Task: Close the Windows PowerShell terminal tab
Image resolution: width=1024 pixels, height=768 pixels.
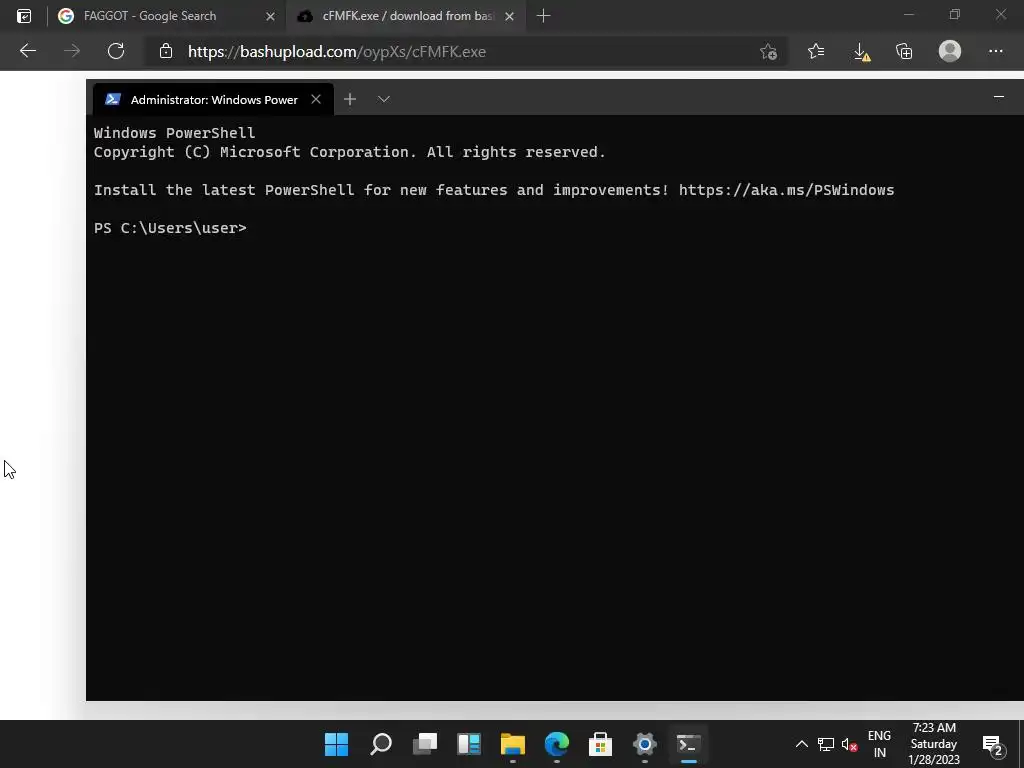Action: 316,99
